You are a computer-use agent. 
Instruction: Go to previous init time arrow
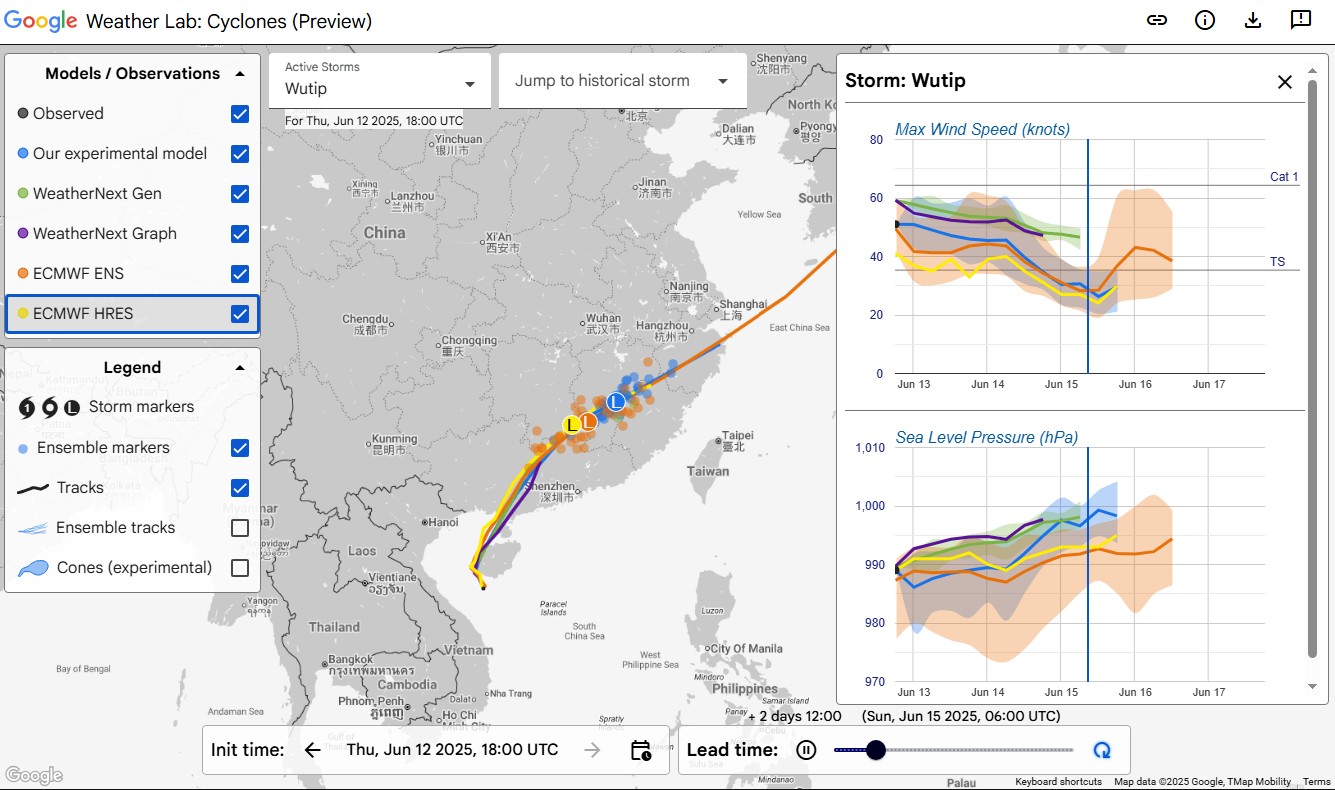pos(313,750)
